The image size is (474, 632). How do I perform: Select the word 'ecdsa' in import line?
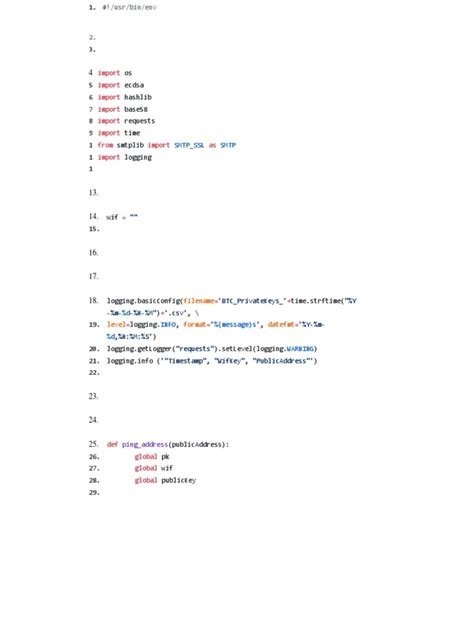coord(134,85)
